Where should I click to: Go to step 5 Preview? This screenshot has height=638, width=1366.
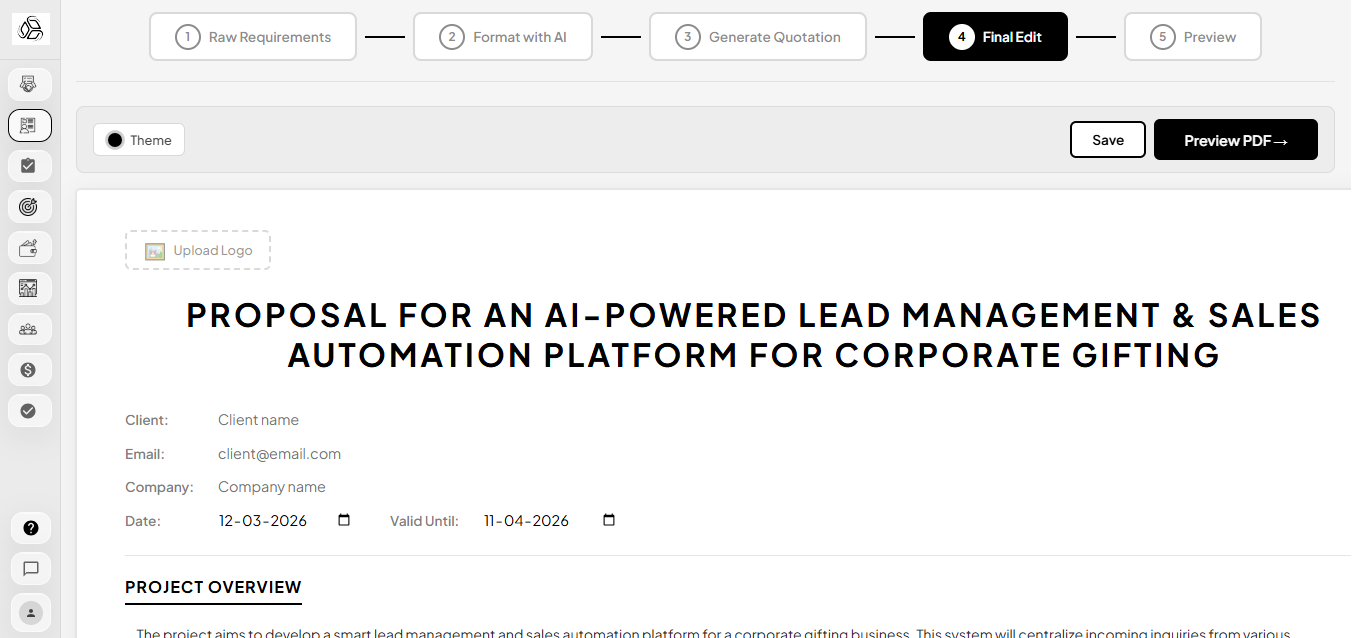(1192, 37)
